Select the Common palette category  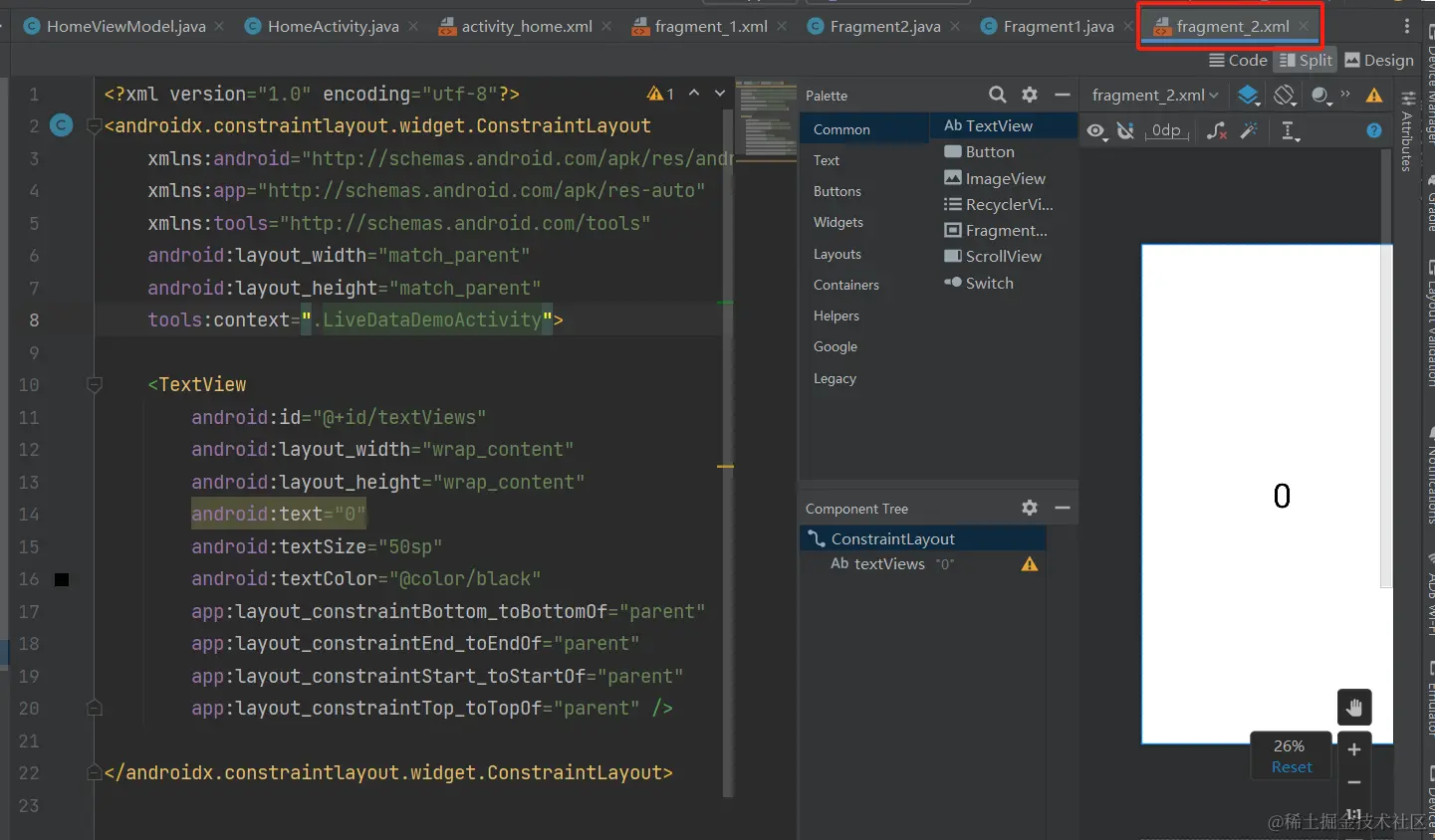(864, 129)
